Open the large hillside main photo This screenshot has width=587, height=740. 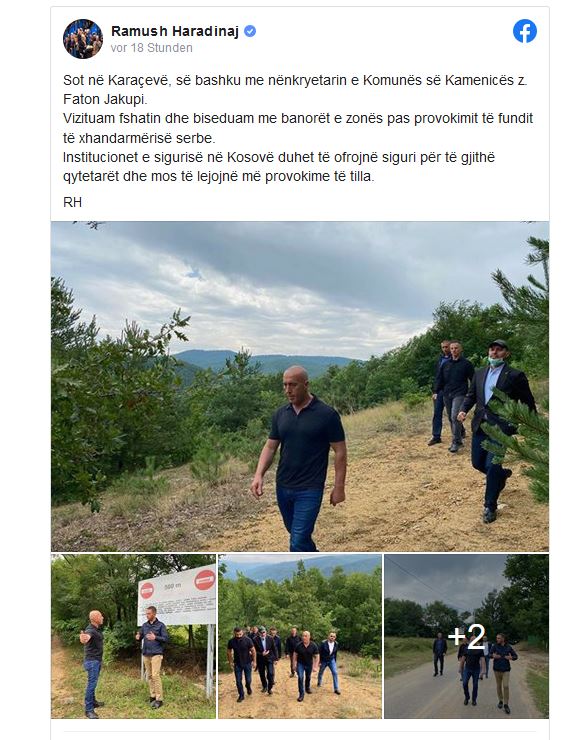[x=300, y=386]
